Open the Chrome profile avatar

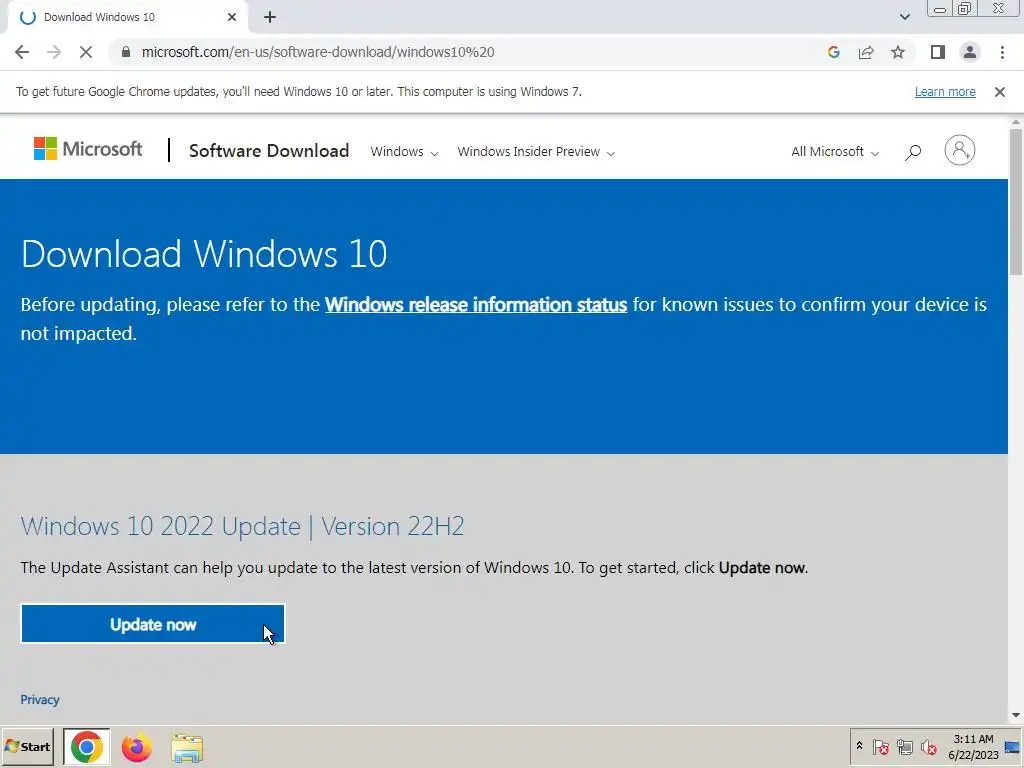pos(970,52)
